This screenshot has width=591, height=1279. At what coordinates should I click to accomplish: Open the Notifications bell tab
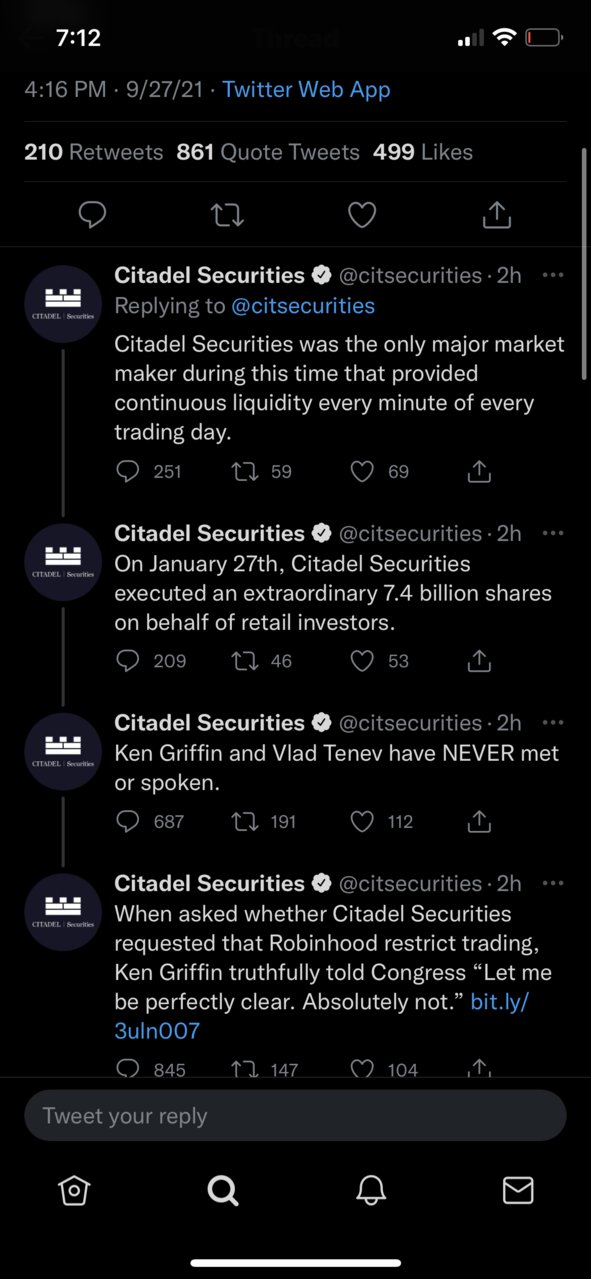tap(370, 1190)
